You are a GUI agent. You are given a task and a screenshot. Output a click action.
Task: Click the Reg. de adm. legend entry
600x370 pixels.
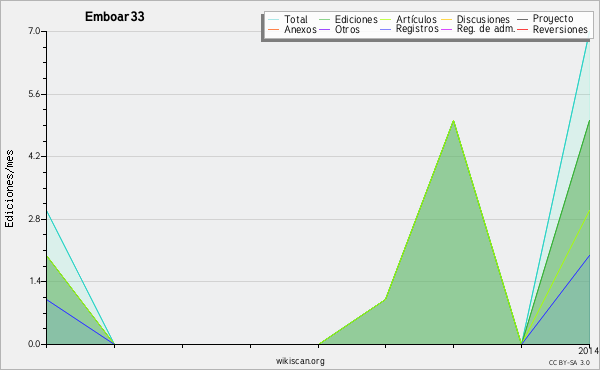coord(486,29)
